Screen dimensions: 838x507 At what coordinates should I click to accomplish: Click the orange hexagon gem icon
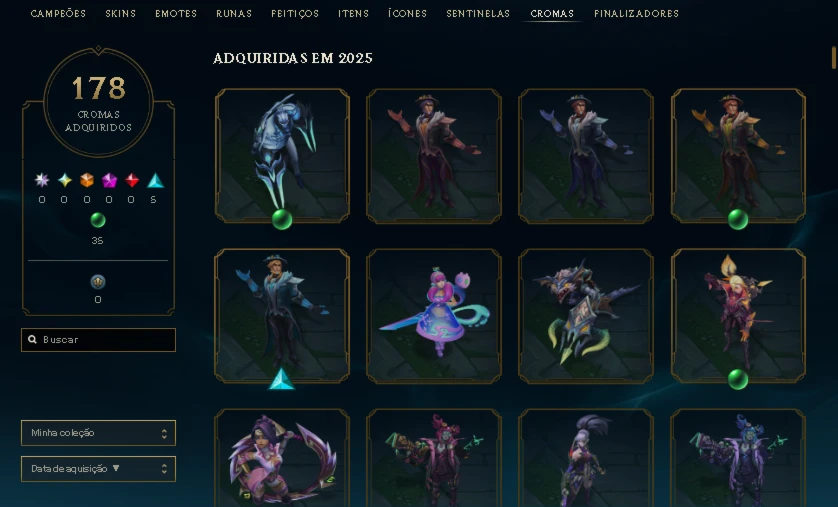click(x=87, y=180)
